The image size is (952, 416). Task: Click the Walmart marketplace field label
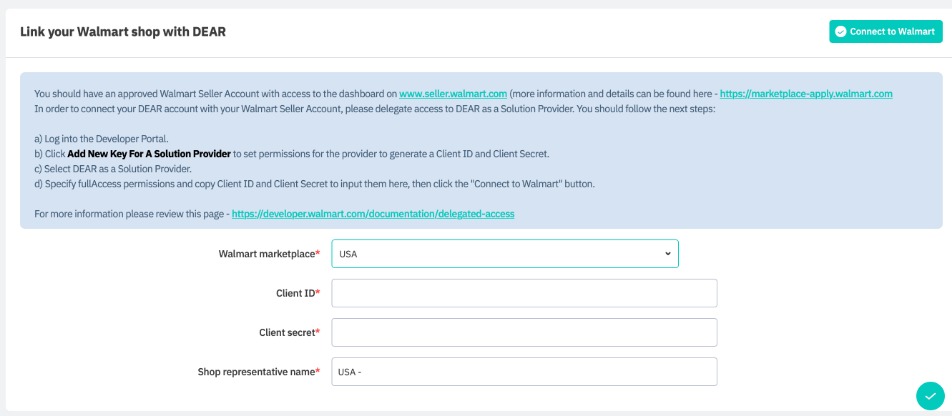268,254
